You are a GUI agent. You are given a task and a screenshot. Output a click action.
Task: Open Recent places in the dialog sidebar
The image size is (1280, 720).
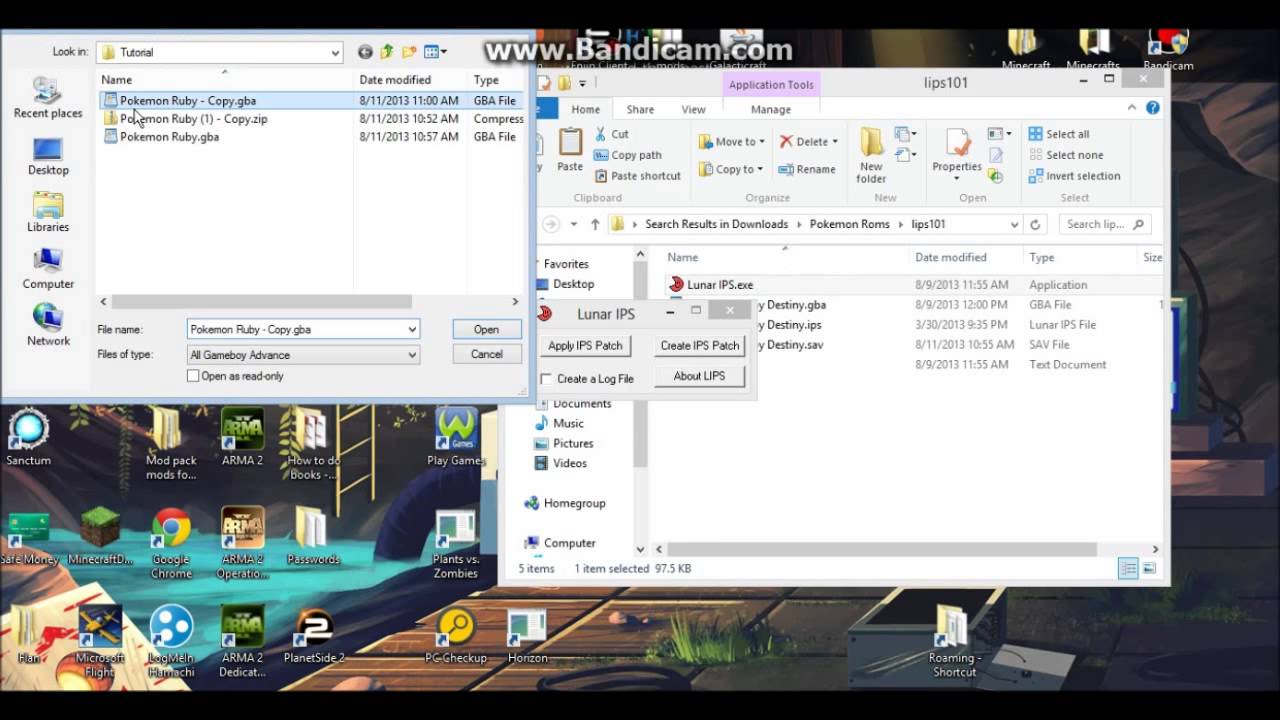[x=47, y=97]
